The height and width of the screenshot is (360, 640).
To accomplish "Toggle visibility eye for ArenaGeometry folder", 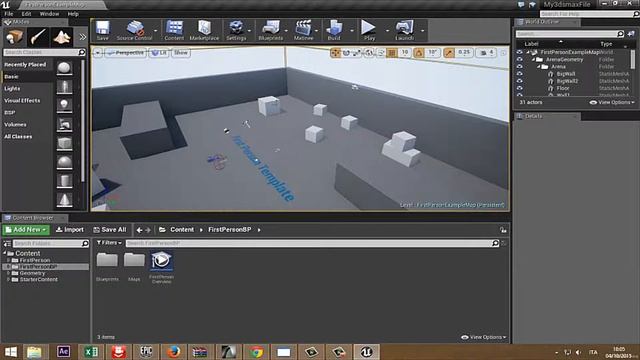I will (519, 59).
